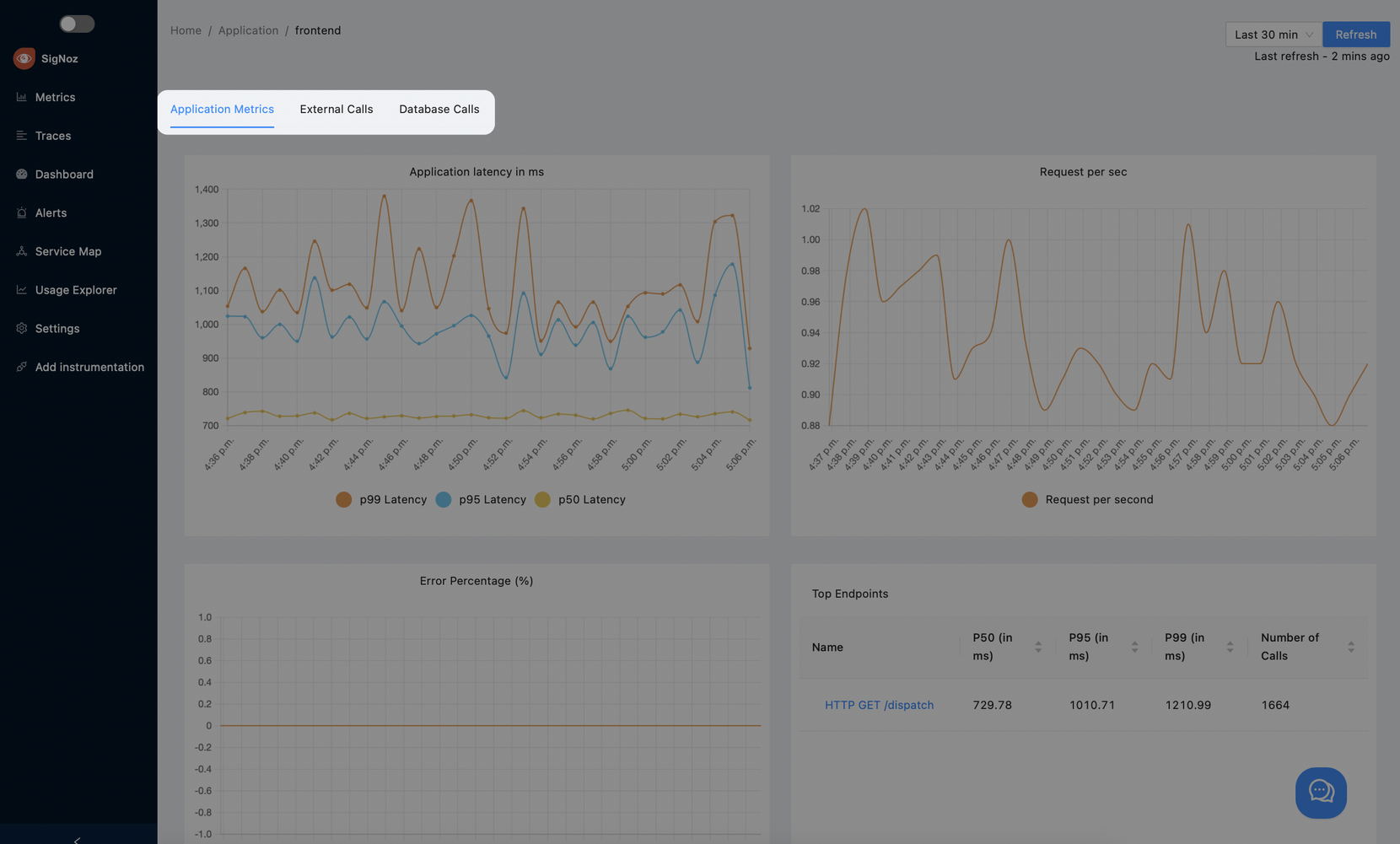The height and width of the screenshot is (844, 1400).
Task: Switch to the Database Calls tab
Action: [x=439, y=110]
